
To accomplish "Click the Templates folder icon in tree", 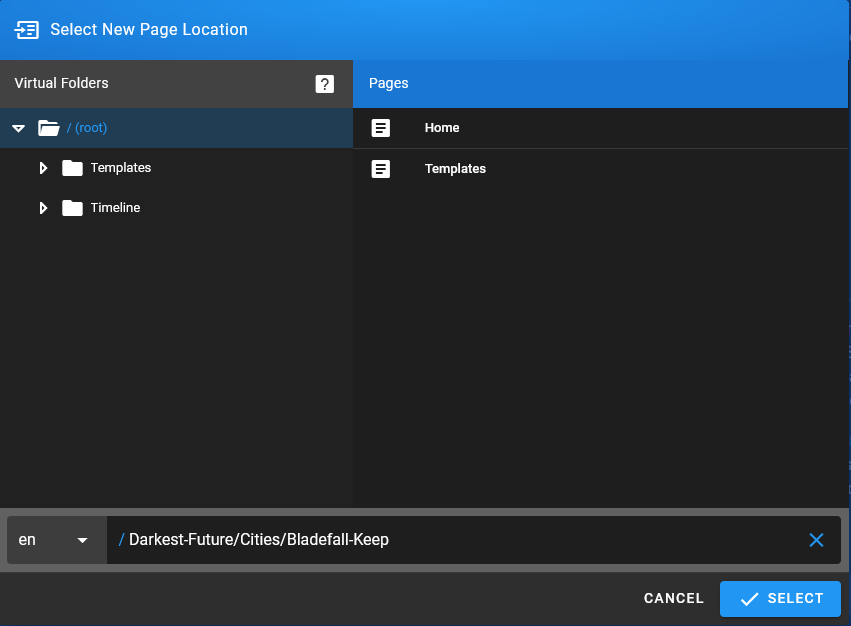I will 72,168.
